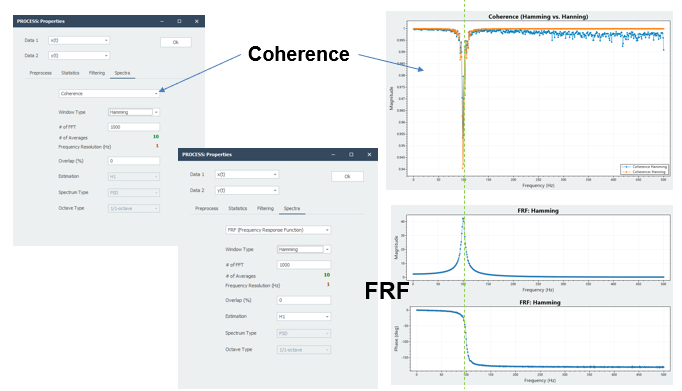Open Data 1 dropdown in FRF dialog
Screen dimensions: 682x391
pyautogui.click(x=247, y=174)
